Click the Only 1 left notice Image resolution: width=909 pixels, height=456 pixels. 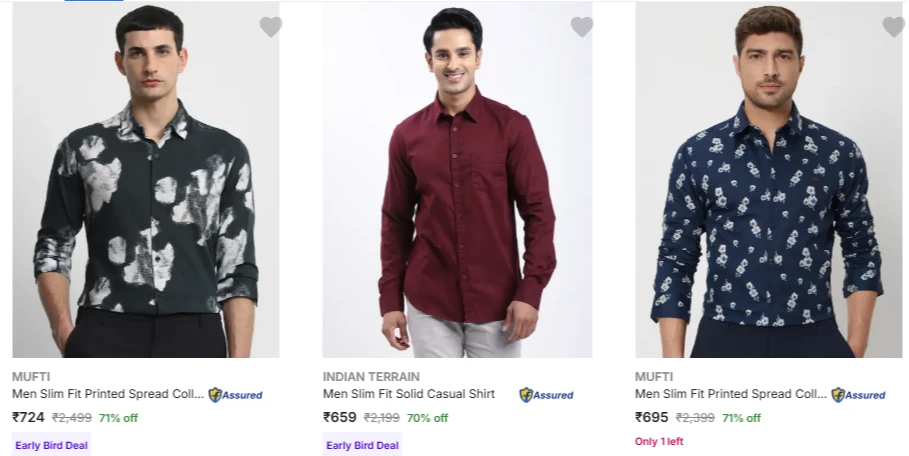659,442
